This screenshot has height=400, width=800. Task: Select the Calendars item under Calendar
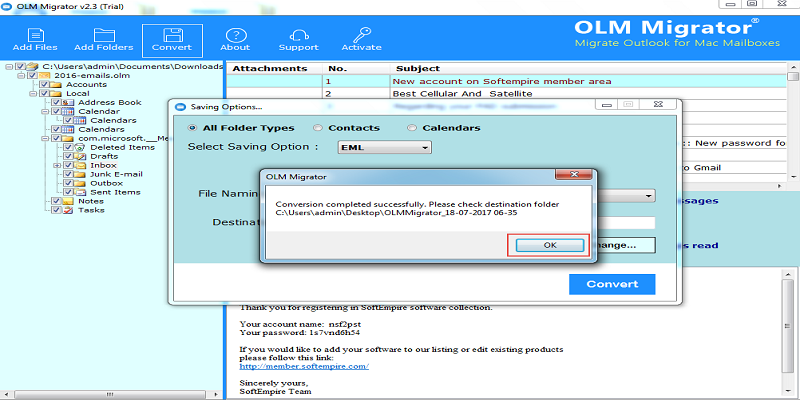(x=113, y=120)
